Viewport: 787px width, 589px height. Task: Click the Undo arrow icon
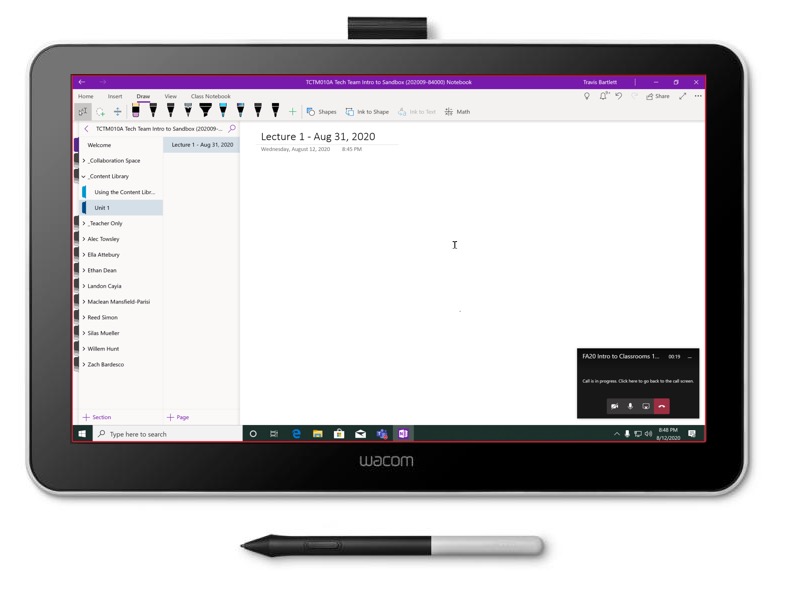click(x=618, y=96)
